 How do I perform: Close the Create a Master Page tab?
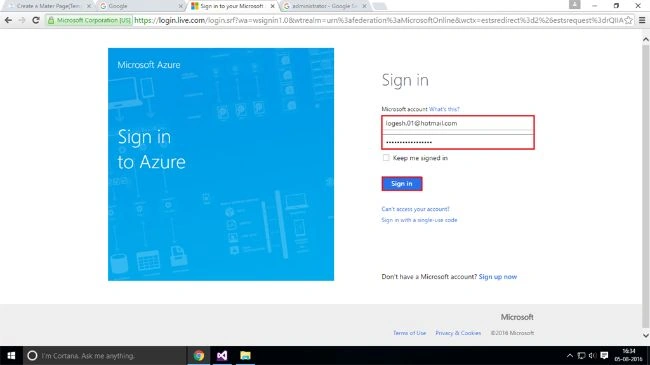click(88, 6)
